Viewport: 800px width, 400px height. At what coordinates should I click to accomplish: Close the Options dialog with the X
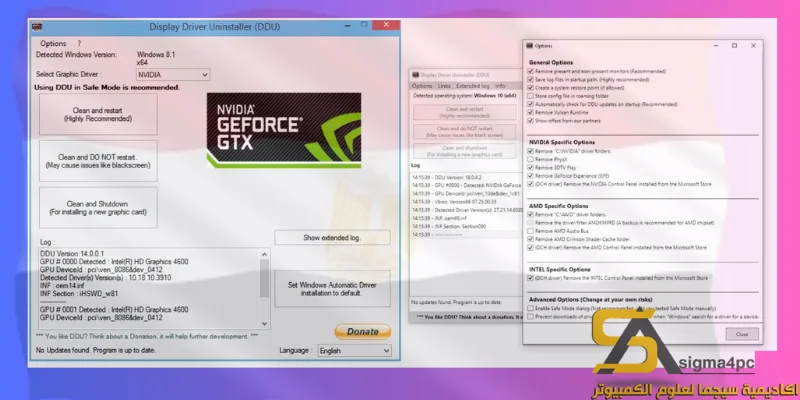pyautogui.click(x=753, y=45)
